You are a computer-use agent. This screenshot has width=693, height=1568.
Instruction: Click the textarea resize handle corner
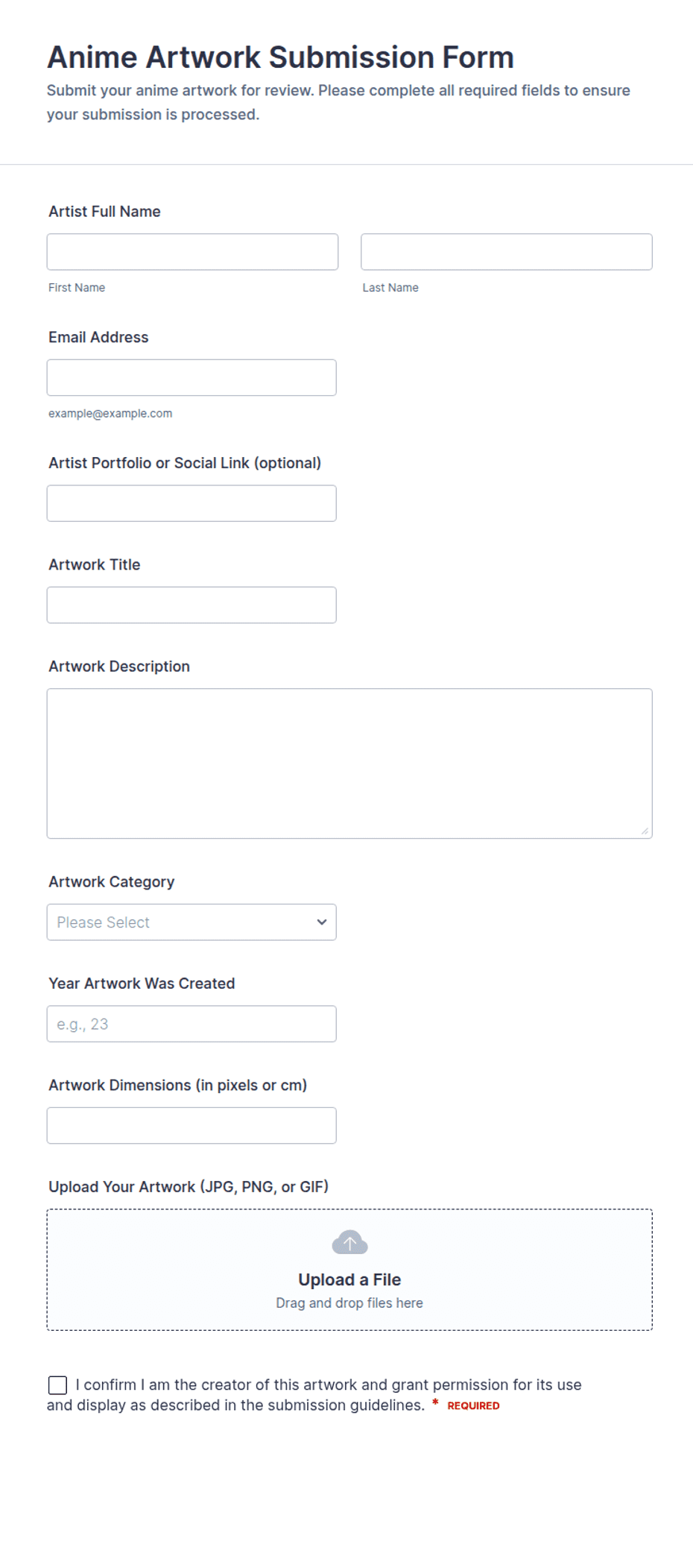[645, 831]
